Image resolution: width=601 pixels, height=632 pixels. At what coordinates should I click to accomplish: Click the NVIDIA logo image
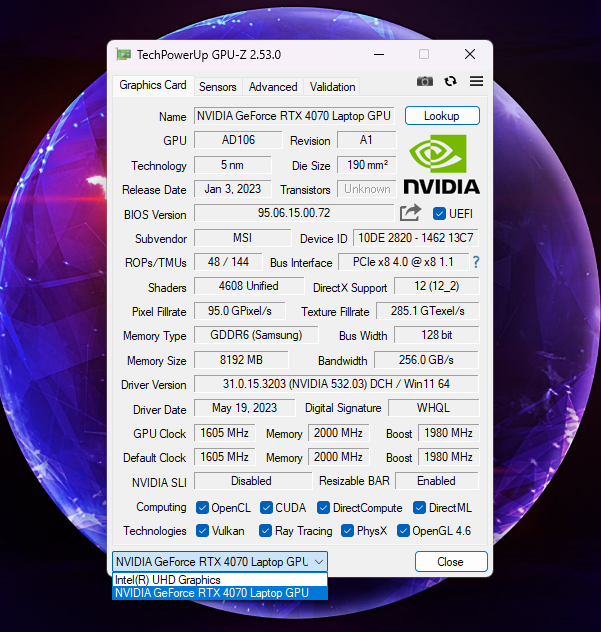tap(441, 164)
